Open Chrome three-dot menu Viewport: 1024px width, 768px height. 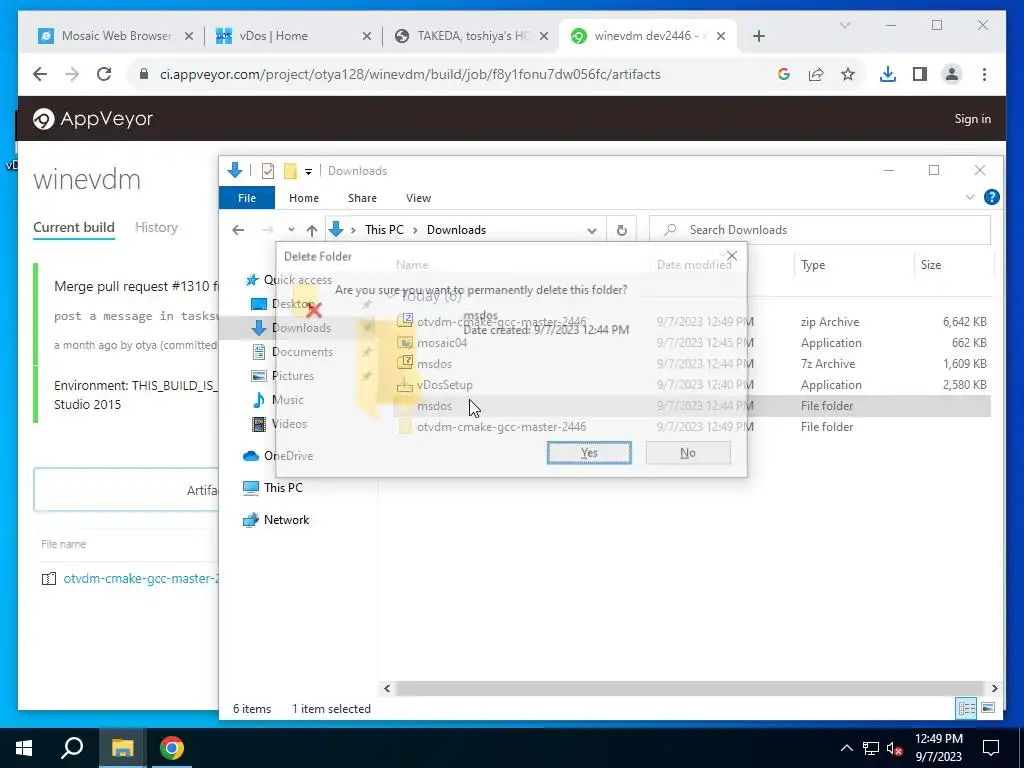point(984,74)
